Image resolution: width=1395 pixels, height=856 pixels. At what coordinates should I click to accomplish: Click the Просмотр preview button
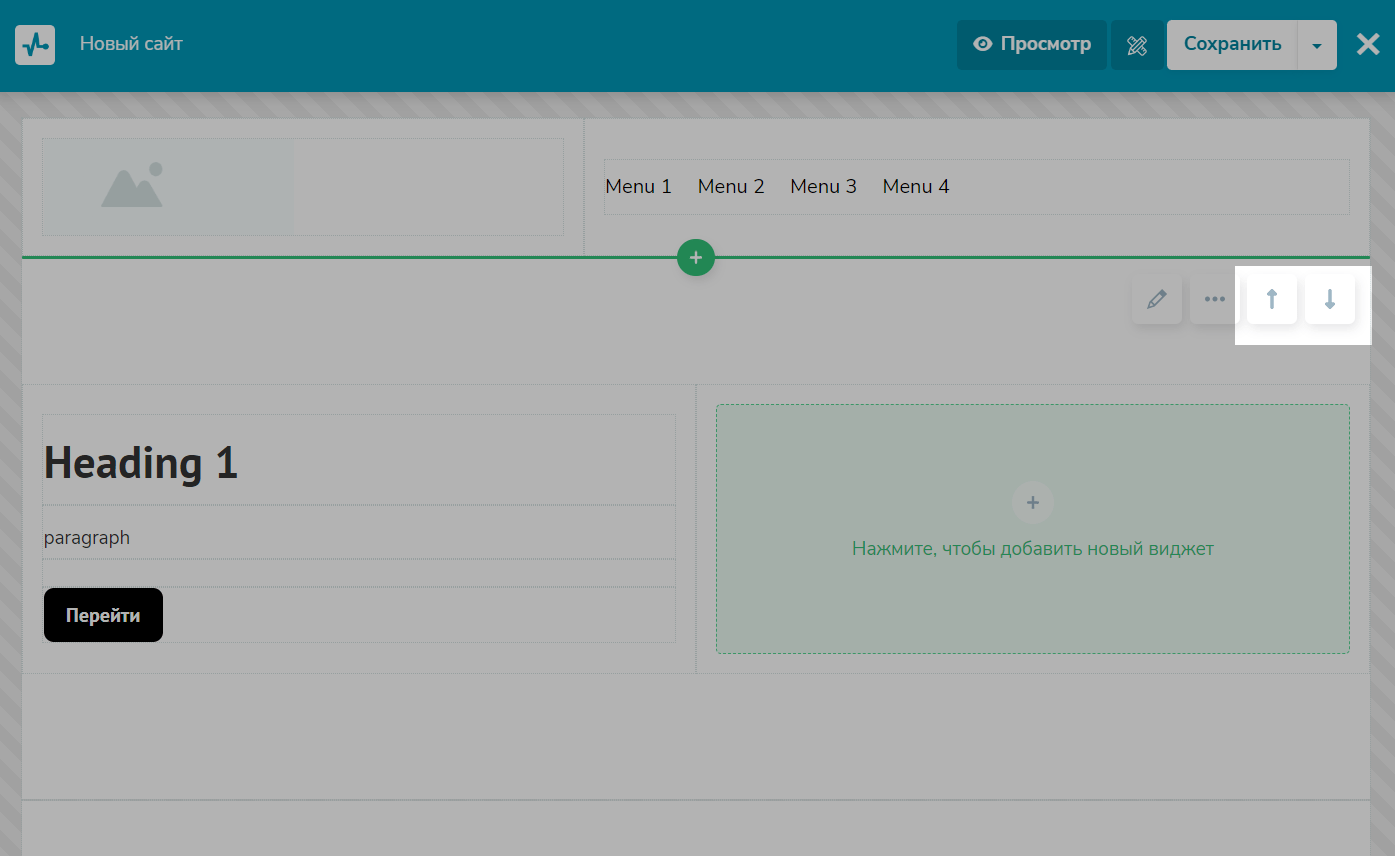click(1032, 45)
